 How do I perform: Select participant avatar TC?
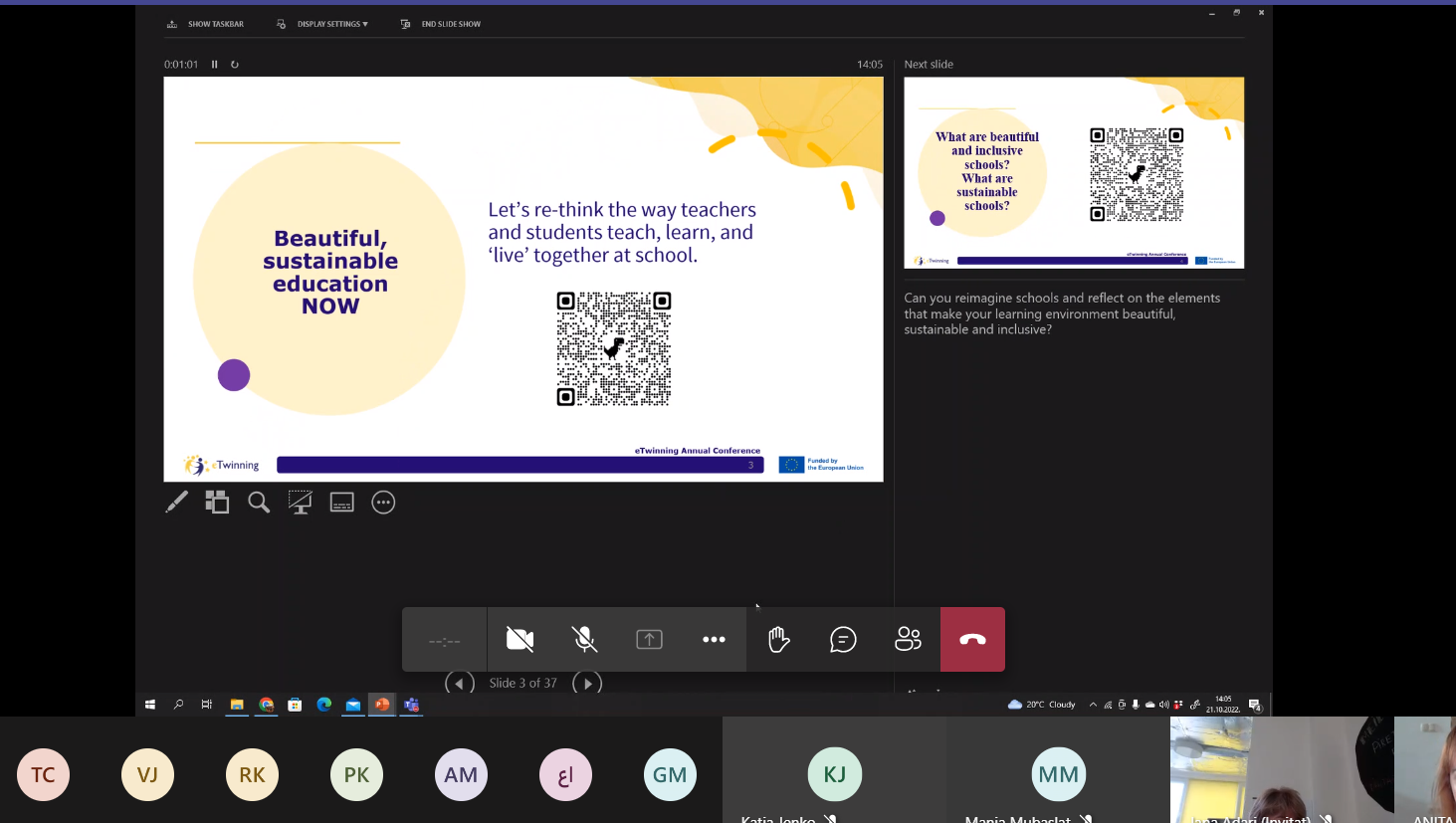43,774
